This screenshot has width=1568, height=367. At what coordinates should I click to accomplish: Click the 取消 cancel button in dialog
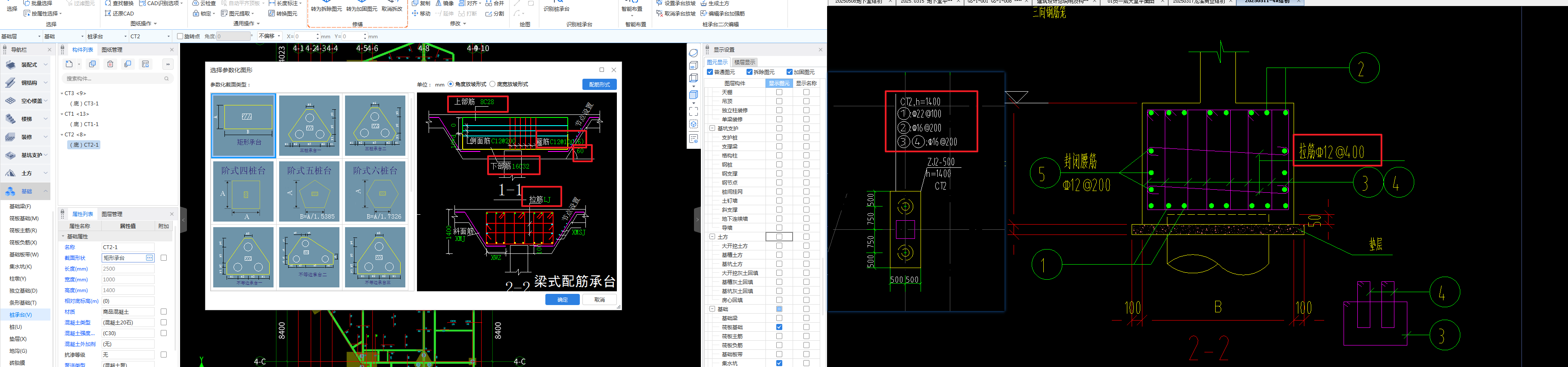pyautogui.click(x=600, y=299)
